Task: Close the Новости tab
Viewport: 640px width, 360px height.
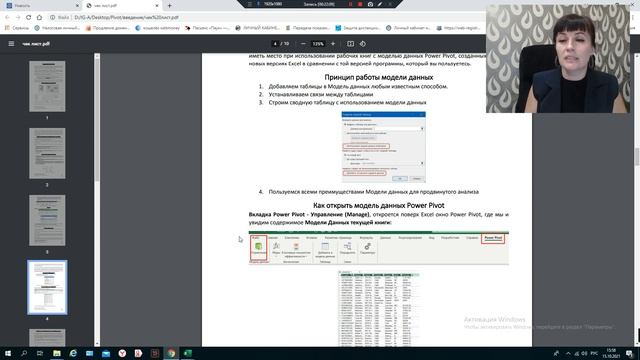Action: point(77,6)
